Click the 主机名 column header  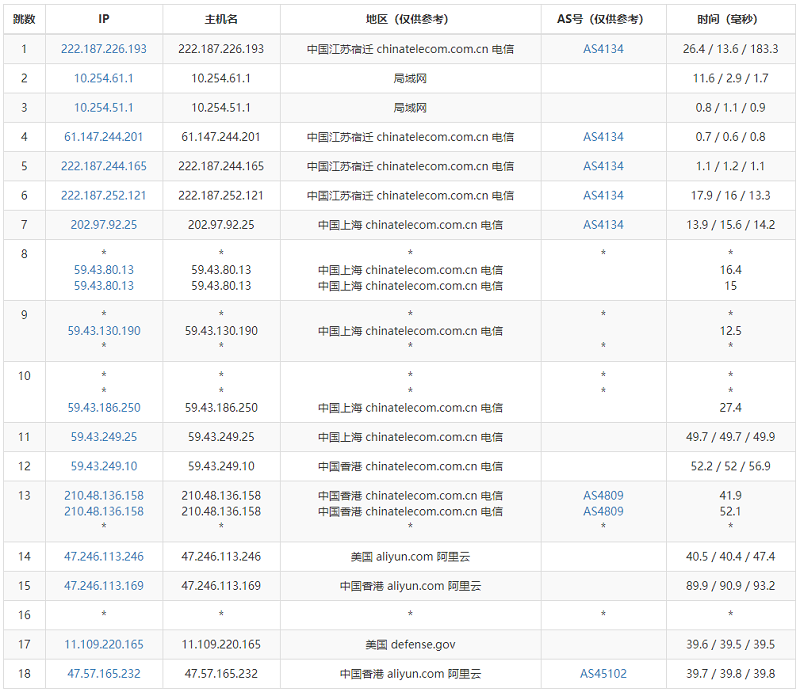221,19
